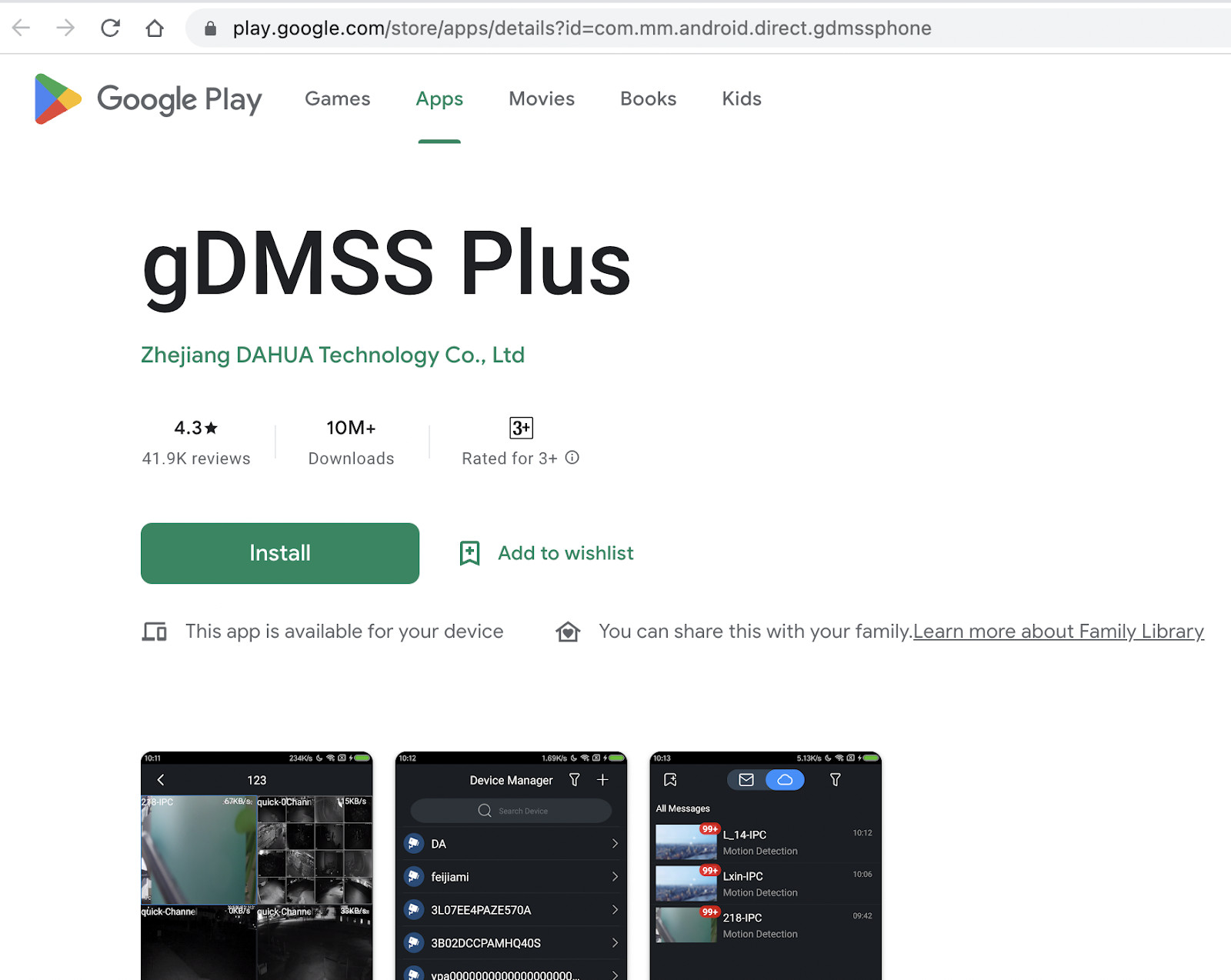The height and width of the screenshot is (980, 1231).
Task: Open the Lxin-IPC motion detection message
Action: (x=766, y=884)
